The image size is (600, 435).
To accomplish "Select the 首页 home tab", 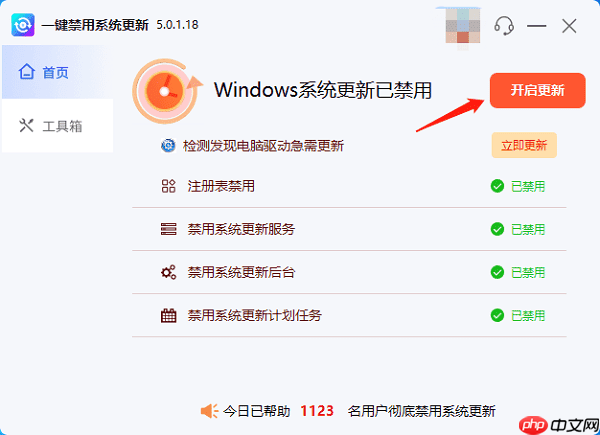I will tap(57, 72).
